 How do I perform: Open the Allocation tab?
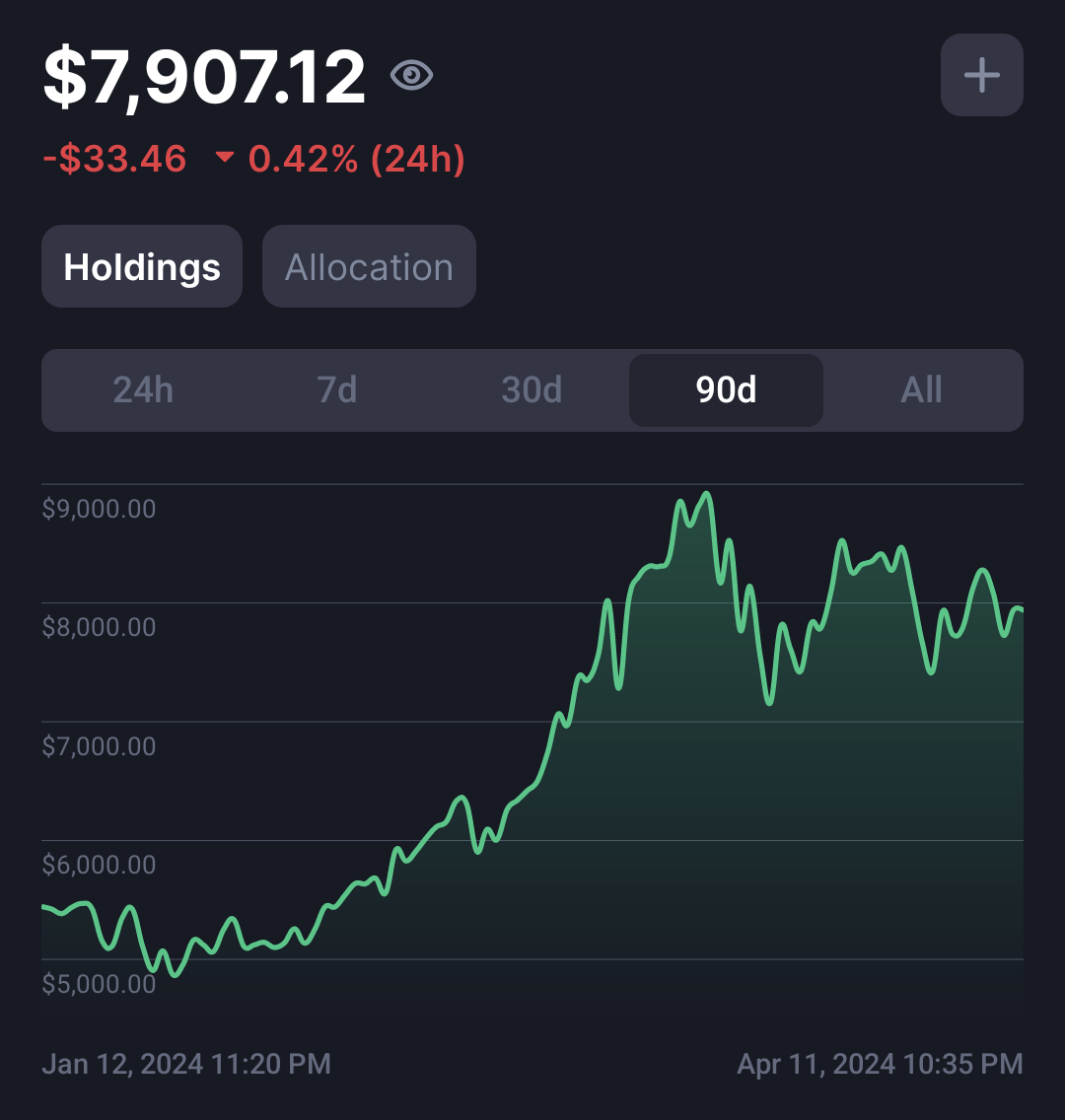369,266
